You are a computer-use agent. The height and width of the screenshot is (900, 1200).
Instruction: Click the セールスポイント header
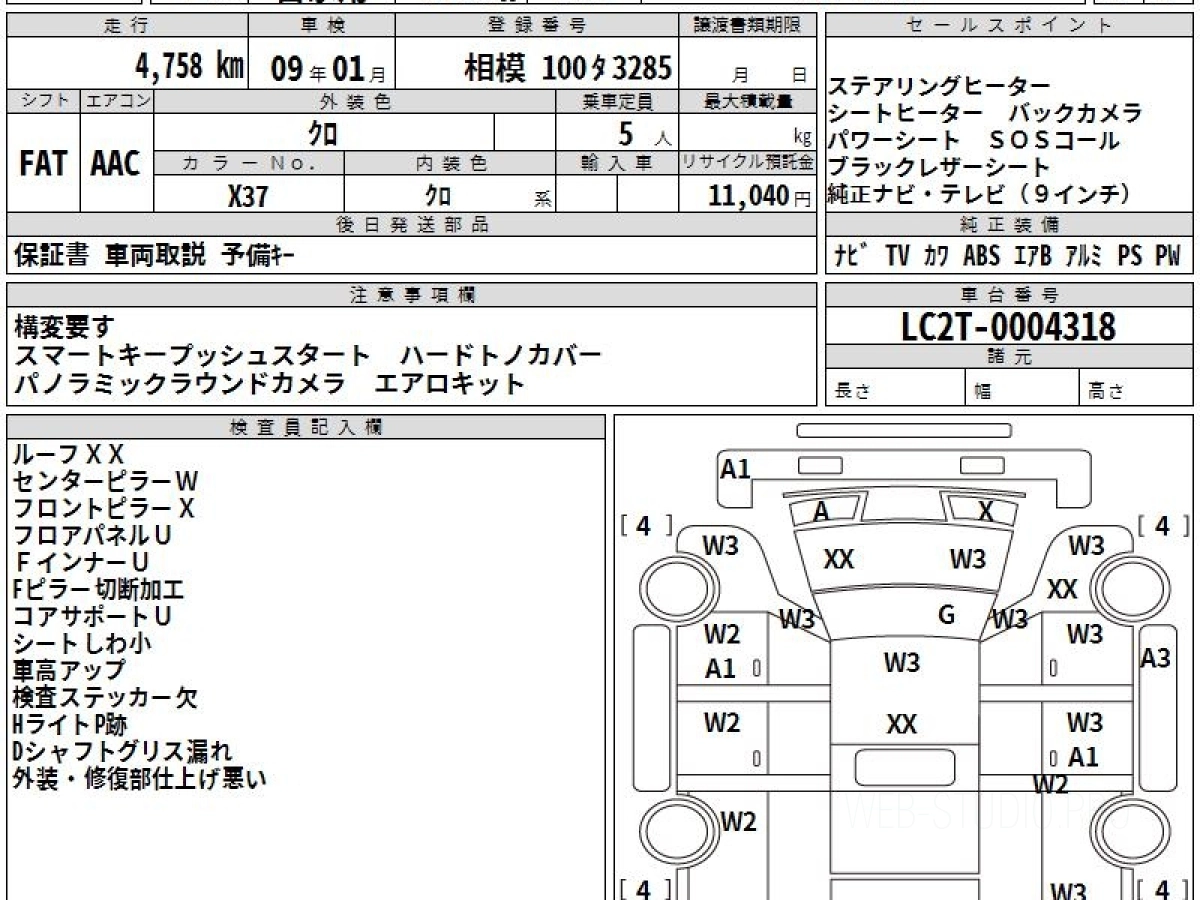point(1009,25)
